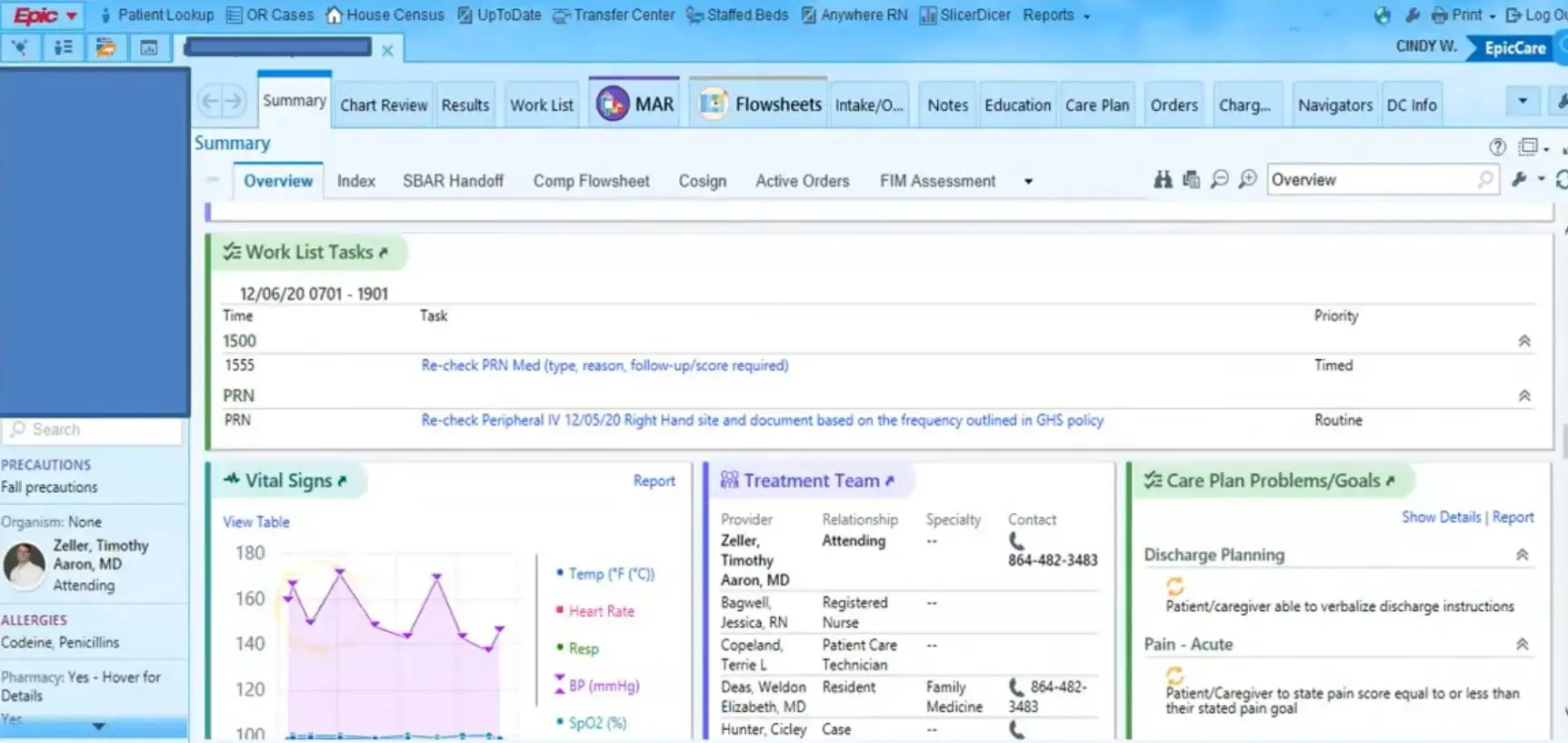Close the open patient workspace tab
Image resolution: width=1568 pixels, height=743 pixels.
387,50
